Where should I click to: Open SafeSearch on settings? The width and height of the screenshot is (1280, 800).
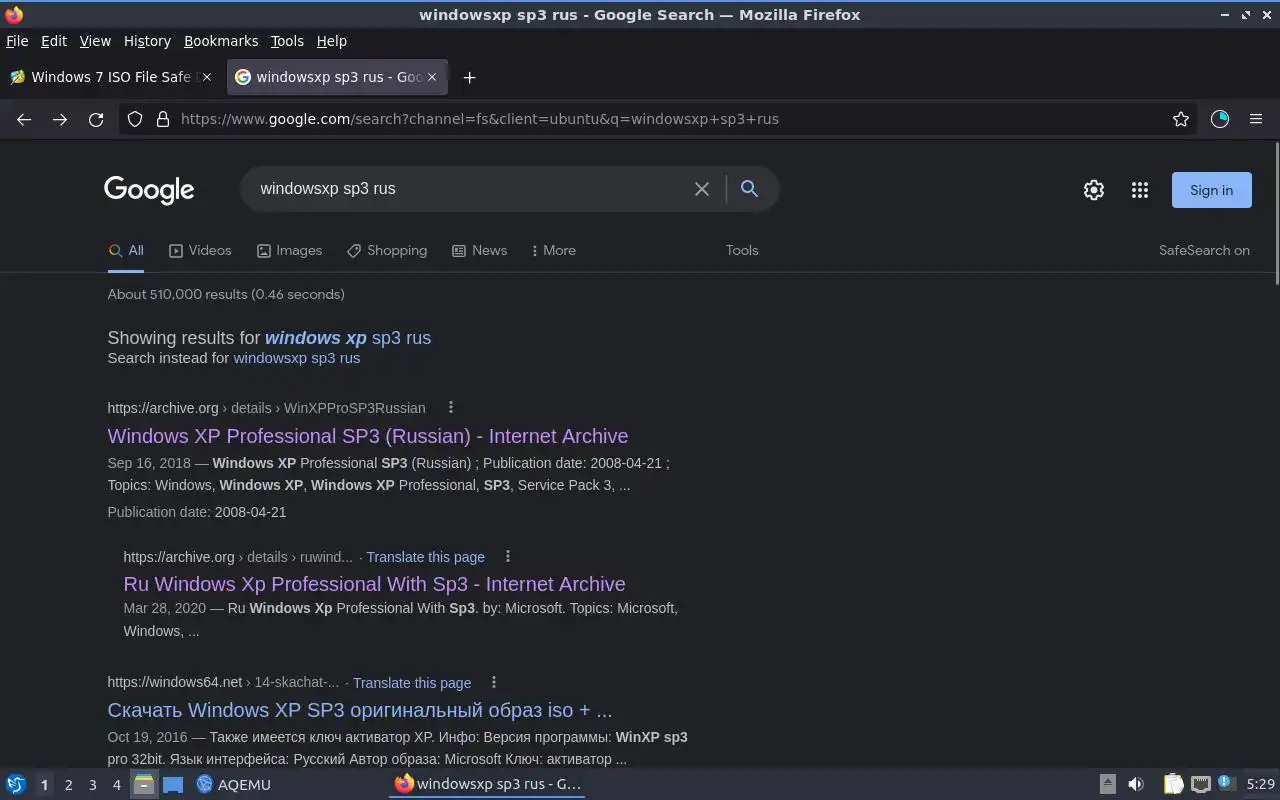coord(1204,251)
